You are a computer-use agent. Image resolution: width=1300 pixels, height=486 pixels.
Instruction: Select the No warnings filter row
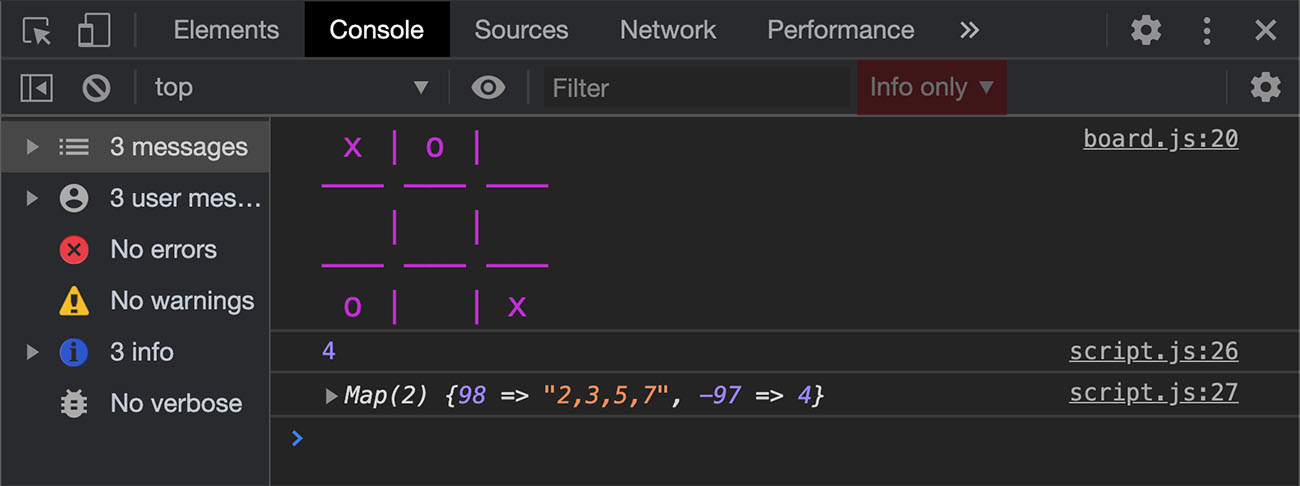134,300
